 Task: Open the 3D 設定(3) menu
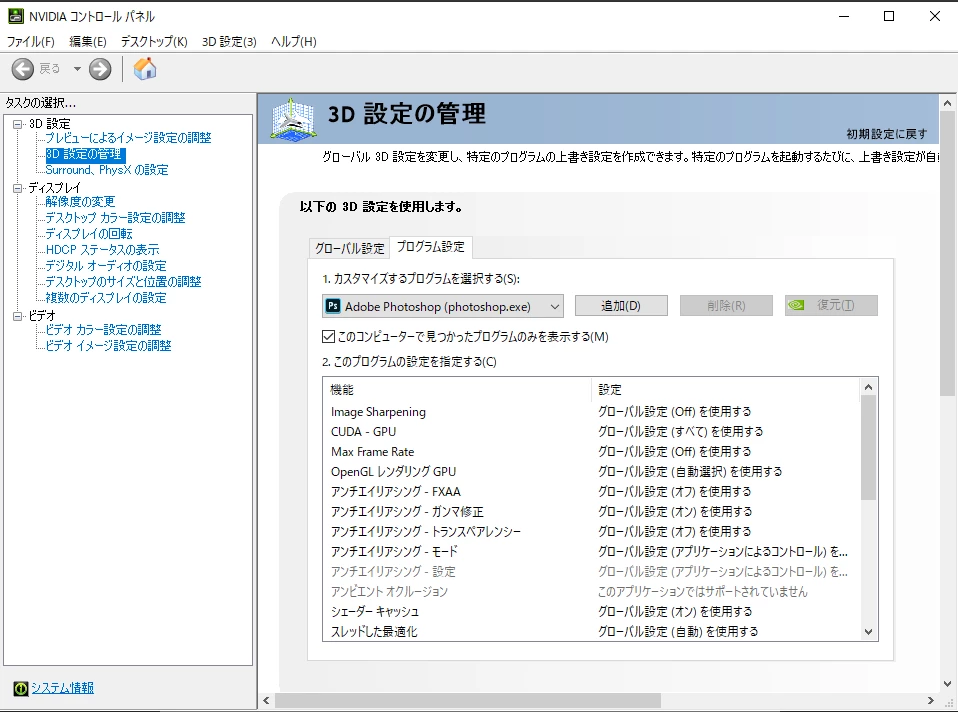229,42
